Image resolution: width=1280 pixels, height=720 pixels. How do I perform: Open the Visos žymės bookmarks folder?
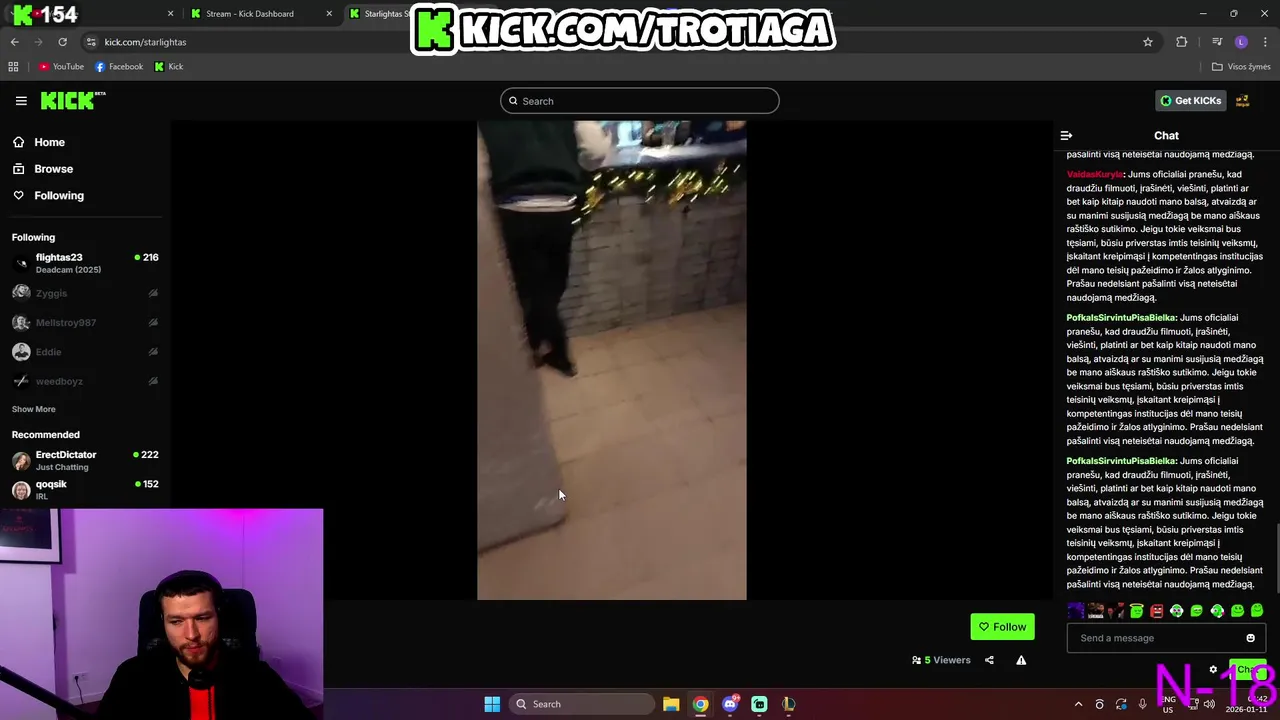pyautogui.click(x=1240, y=67)
